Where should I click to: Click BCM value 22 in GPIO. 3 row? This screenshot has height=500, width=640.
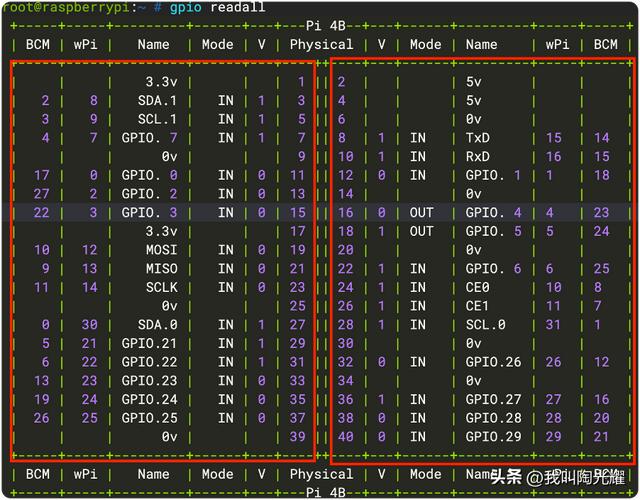point(42,213)
